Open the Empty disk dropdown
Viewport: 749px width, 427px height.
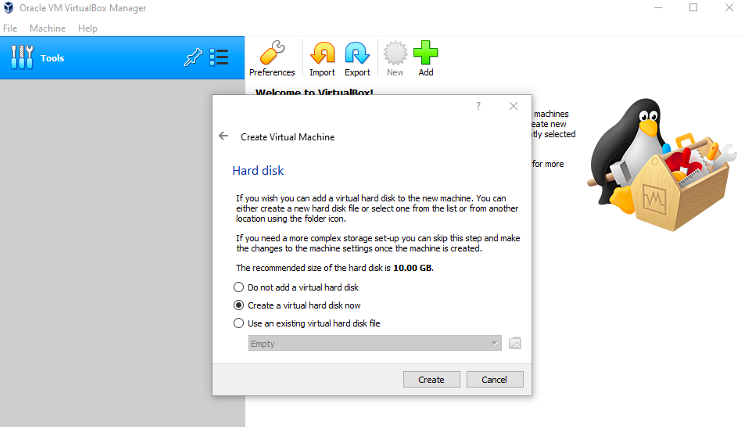pos(374,343)
